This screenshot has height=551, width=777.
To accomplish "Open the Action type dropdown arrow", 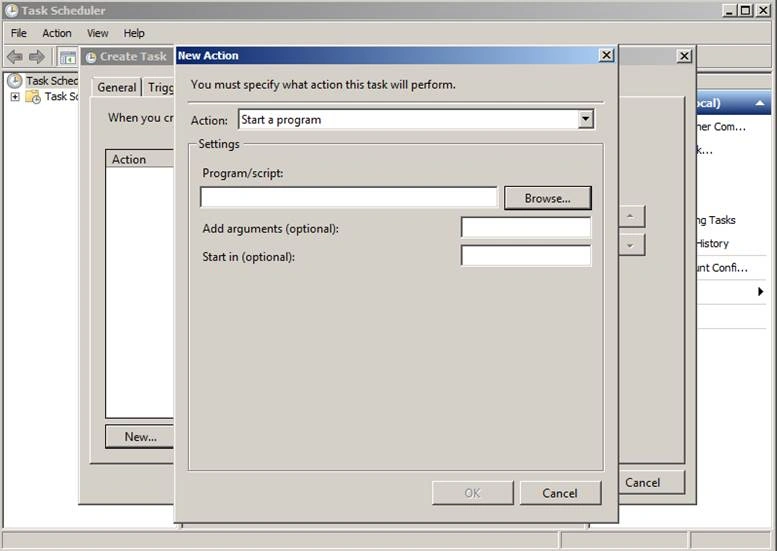I will click(586, 119).
